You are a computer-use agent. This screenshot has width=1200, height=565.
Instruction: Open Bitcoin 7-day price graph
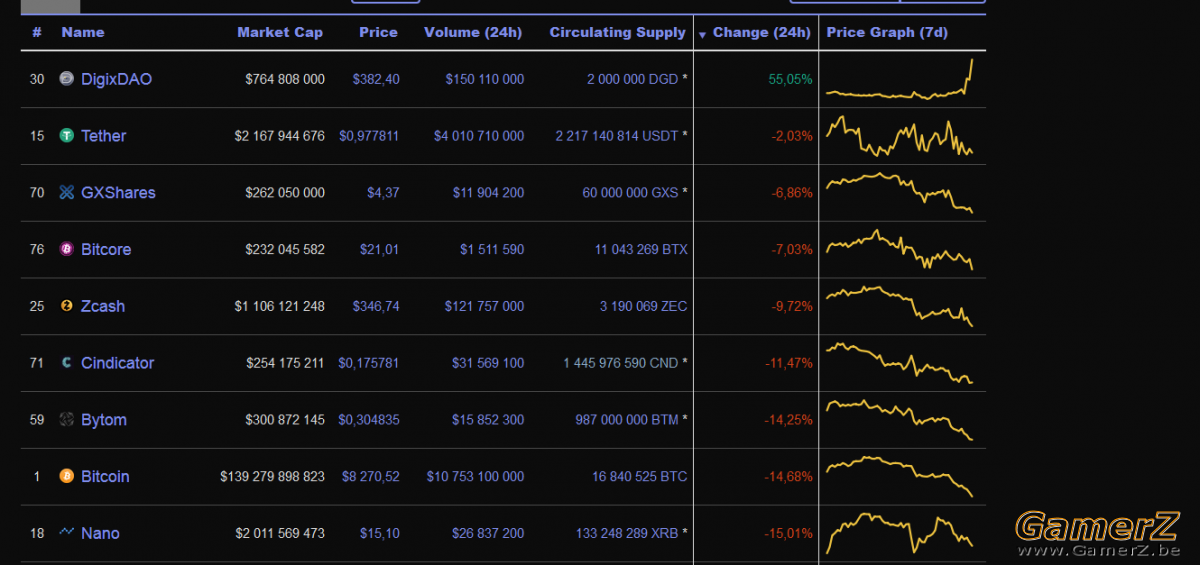click(x=900, y=477)
